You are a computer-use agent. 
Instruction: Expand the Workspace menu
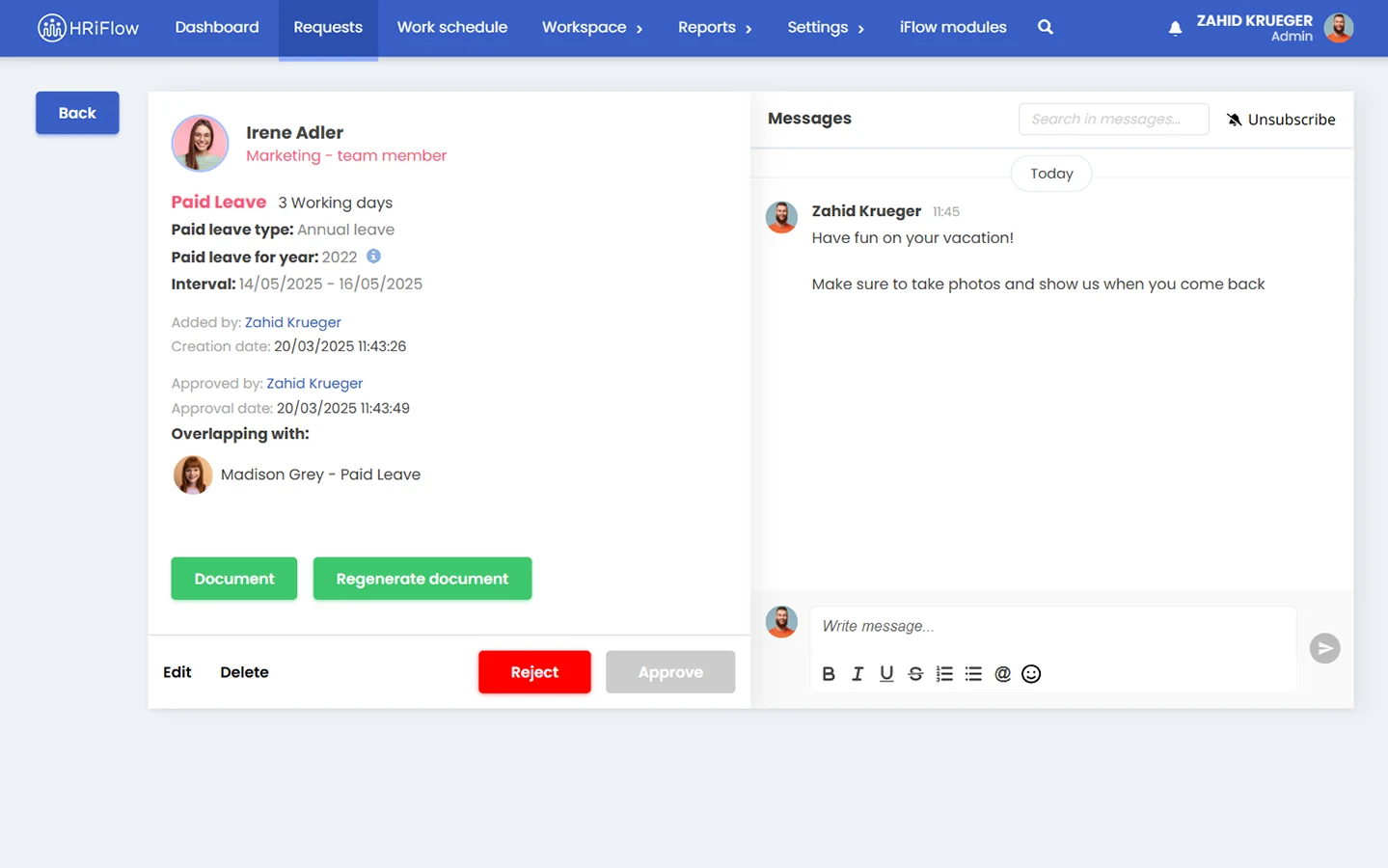[x=591, y=27]
